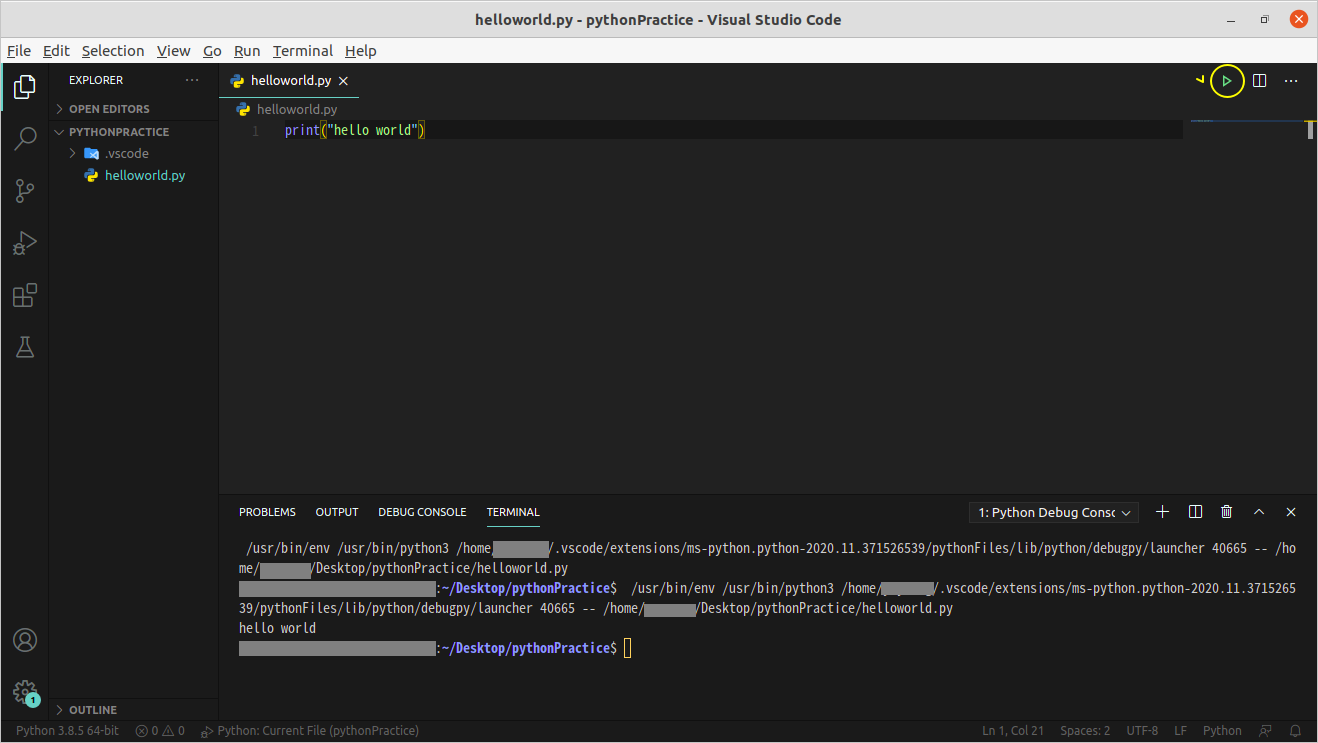Open editor More Actions ellipsis
The height and width of the screenshot is (743, 1318).
point(1291,81)
